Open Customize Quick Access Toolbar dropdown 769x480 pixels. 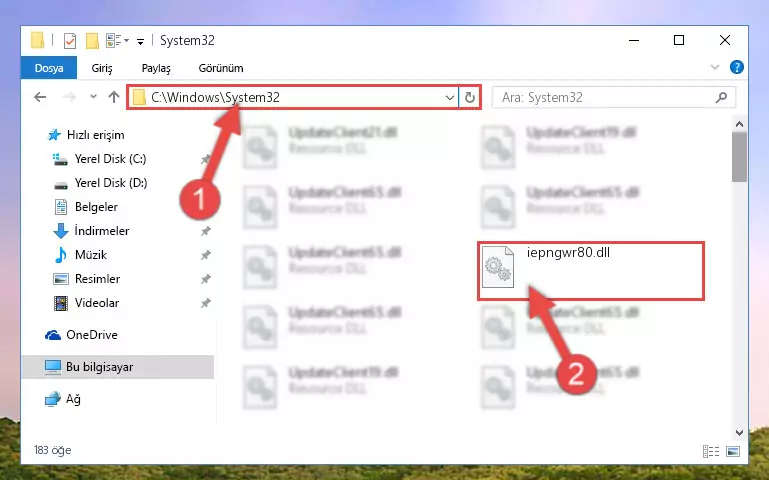140,42
